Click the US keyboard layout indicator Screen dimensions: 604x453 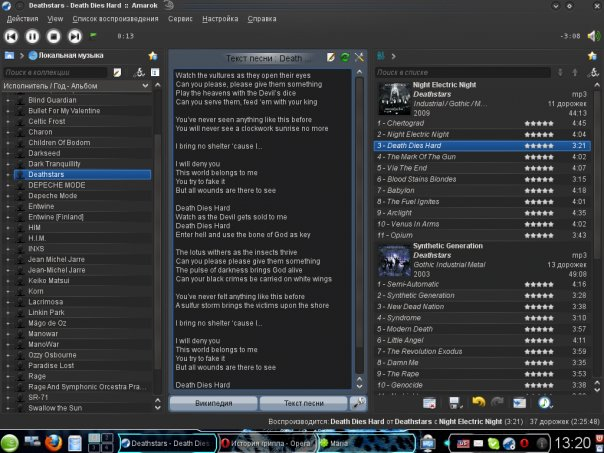463,444
